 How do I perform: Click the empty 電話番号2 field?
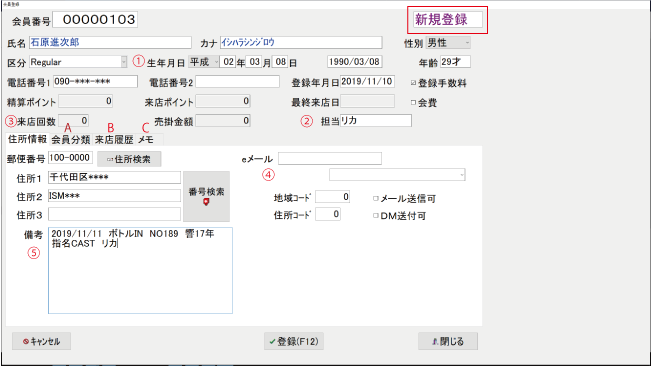click(237, 81)
